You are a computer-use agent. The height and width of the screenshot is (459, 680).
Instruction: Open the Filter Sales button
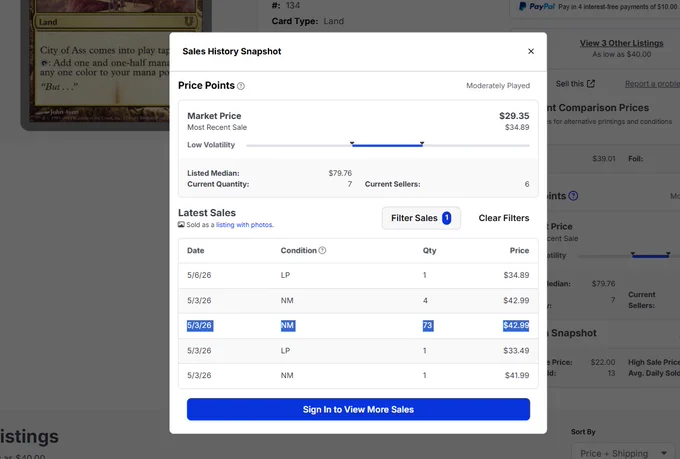point(421,218)
